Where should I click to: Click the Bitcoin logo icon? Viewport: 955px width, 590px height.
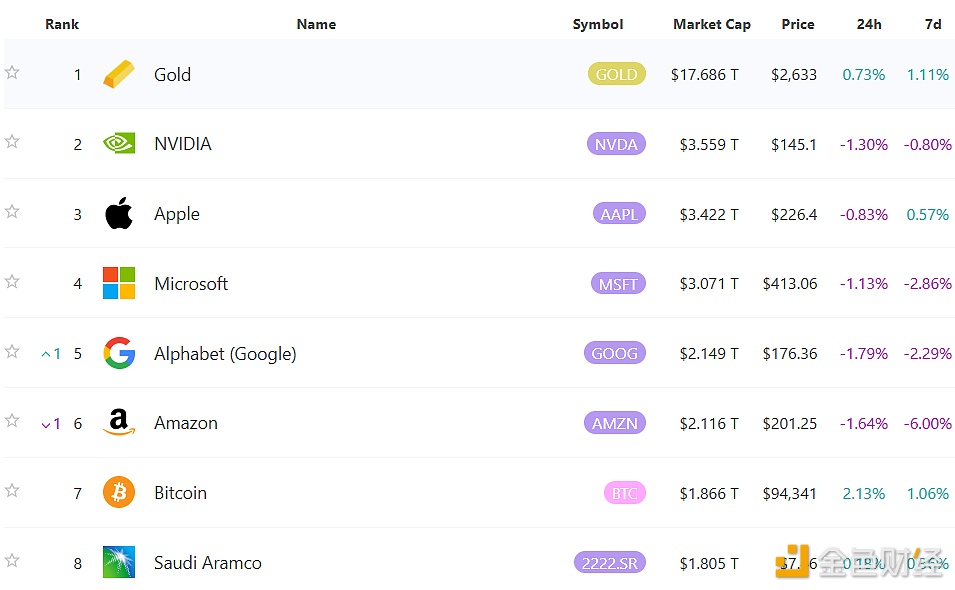click(x=119, y=493)
